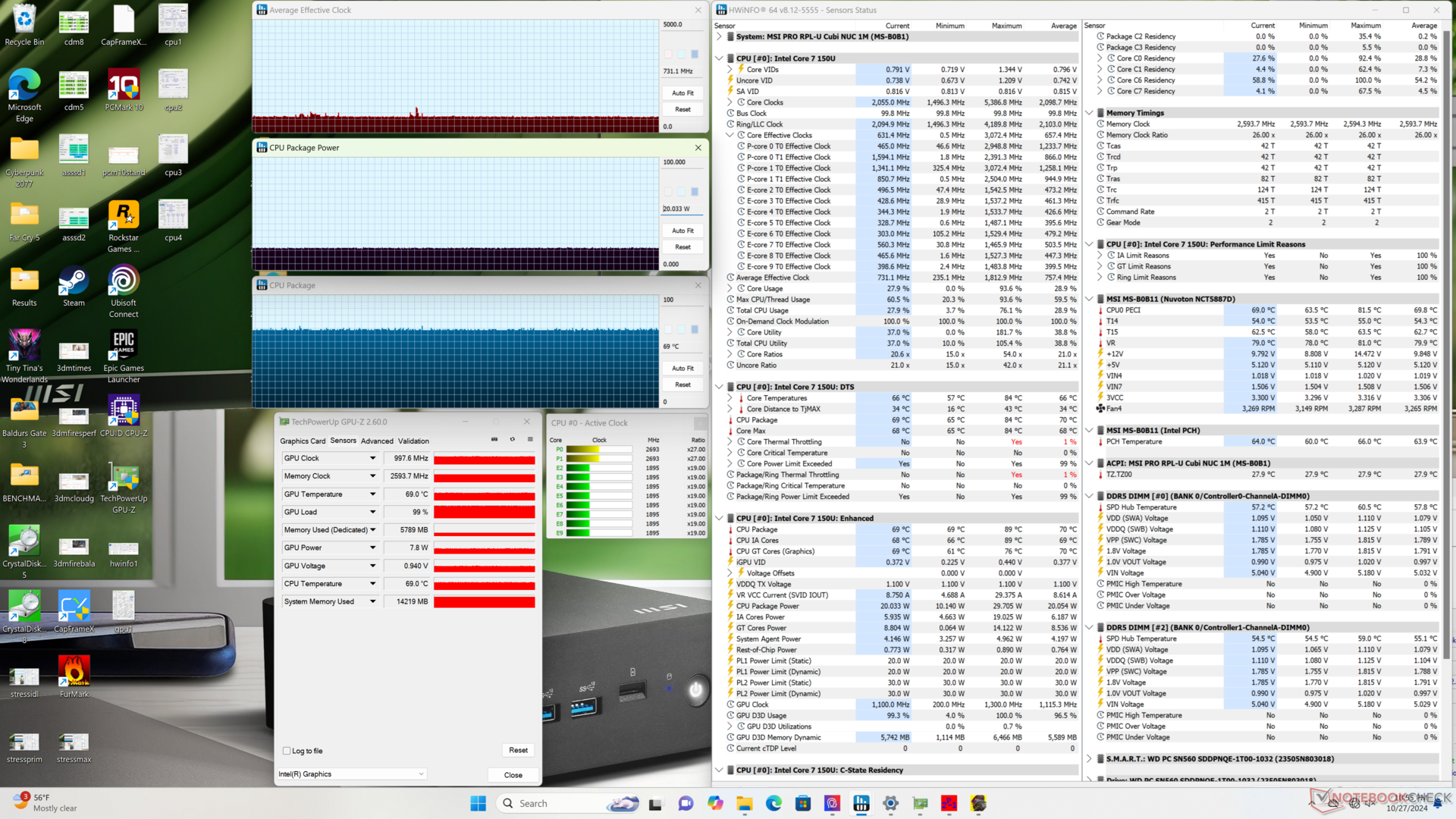Expand the System: MSI PRO RPL-U group
The width and height of the screenshot is (1456, 819).
(719, 36)
